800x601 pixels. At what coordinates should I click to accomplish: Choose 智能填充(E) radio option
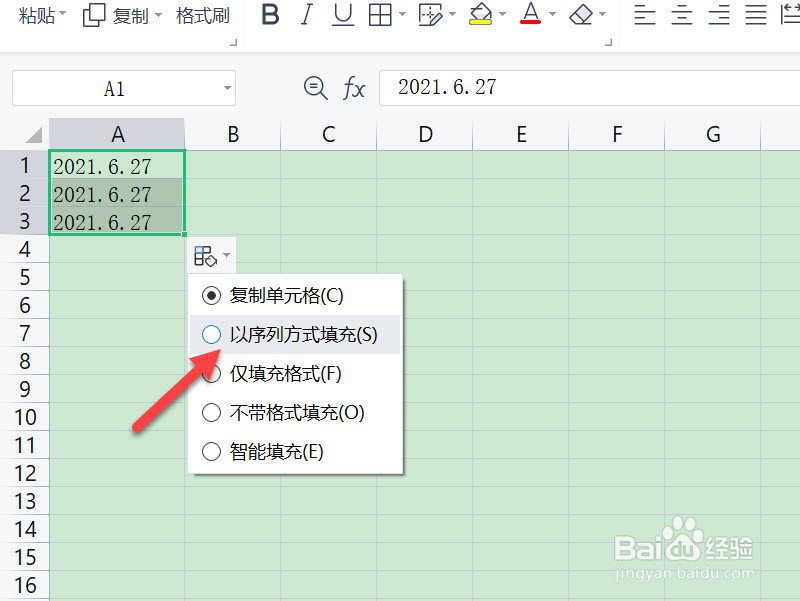[211, 452]
